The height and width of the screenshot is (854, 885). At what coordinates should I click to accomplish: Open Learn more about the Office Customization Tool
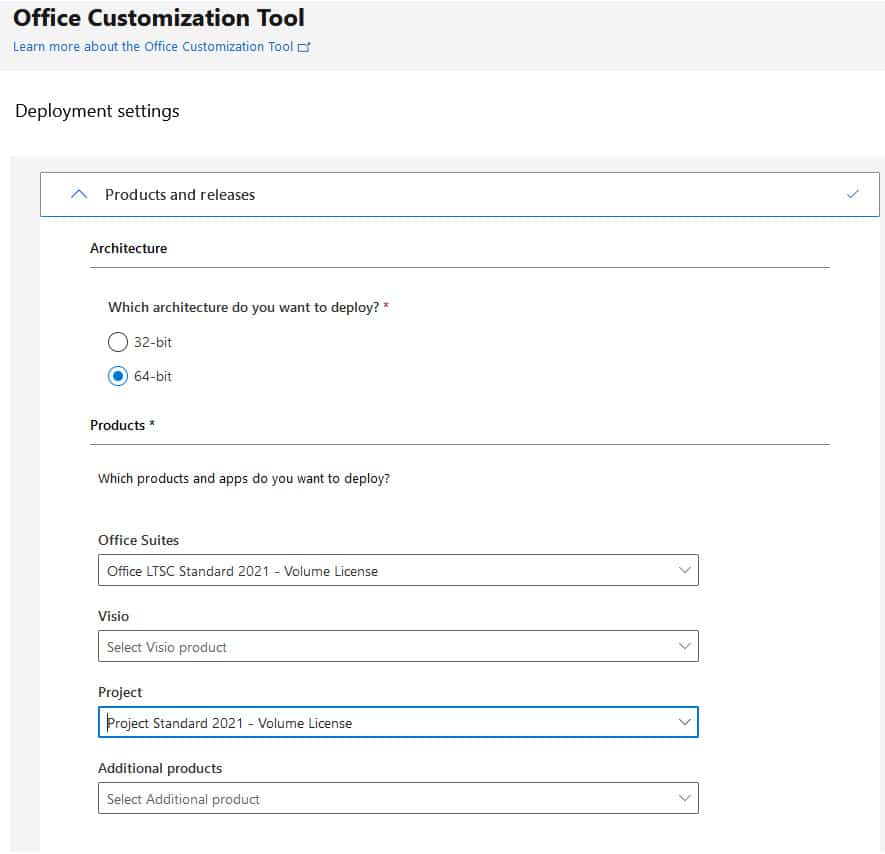[152, 46]
